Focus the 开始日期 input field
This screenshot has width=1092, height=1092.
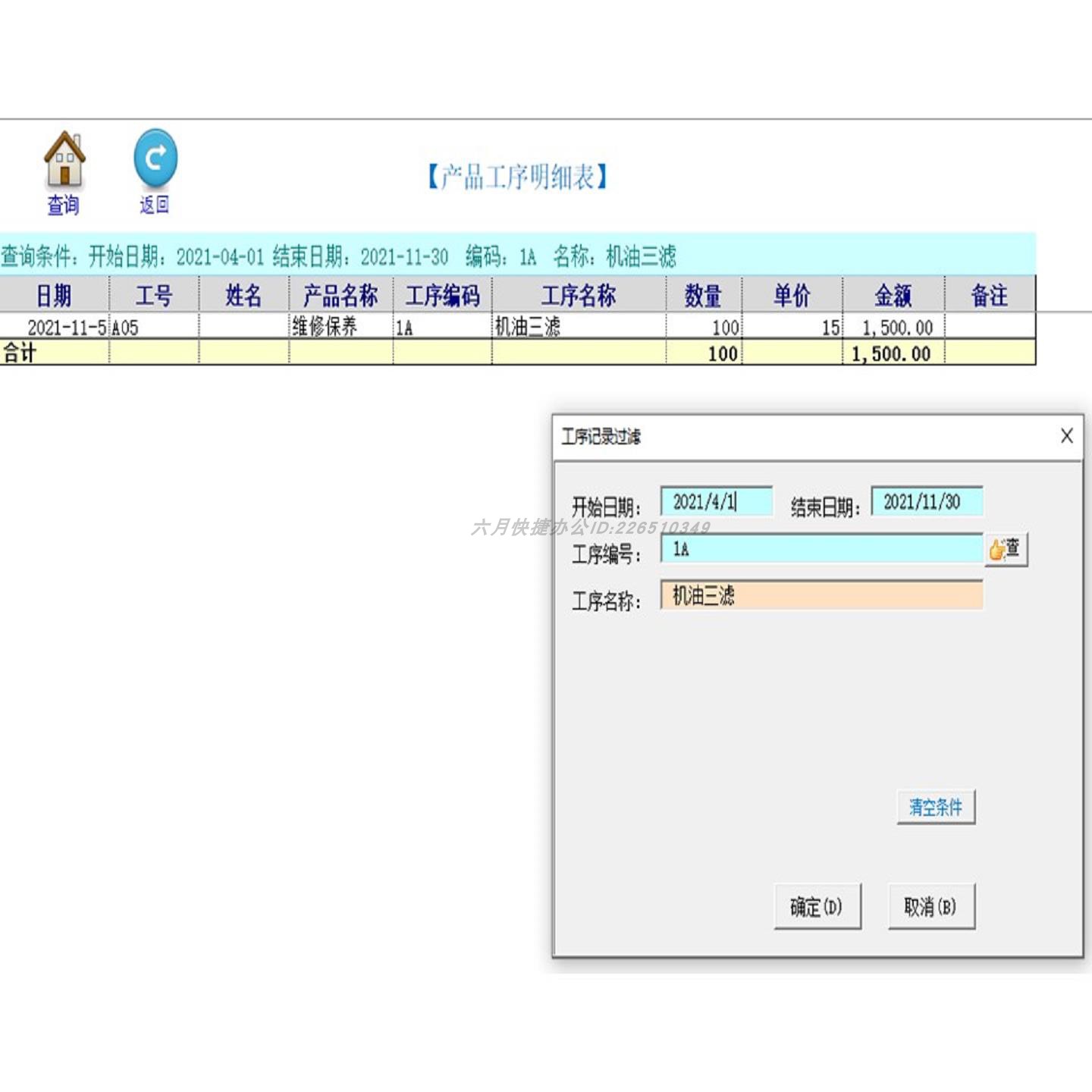(717, 502)
